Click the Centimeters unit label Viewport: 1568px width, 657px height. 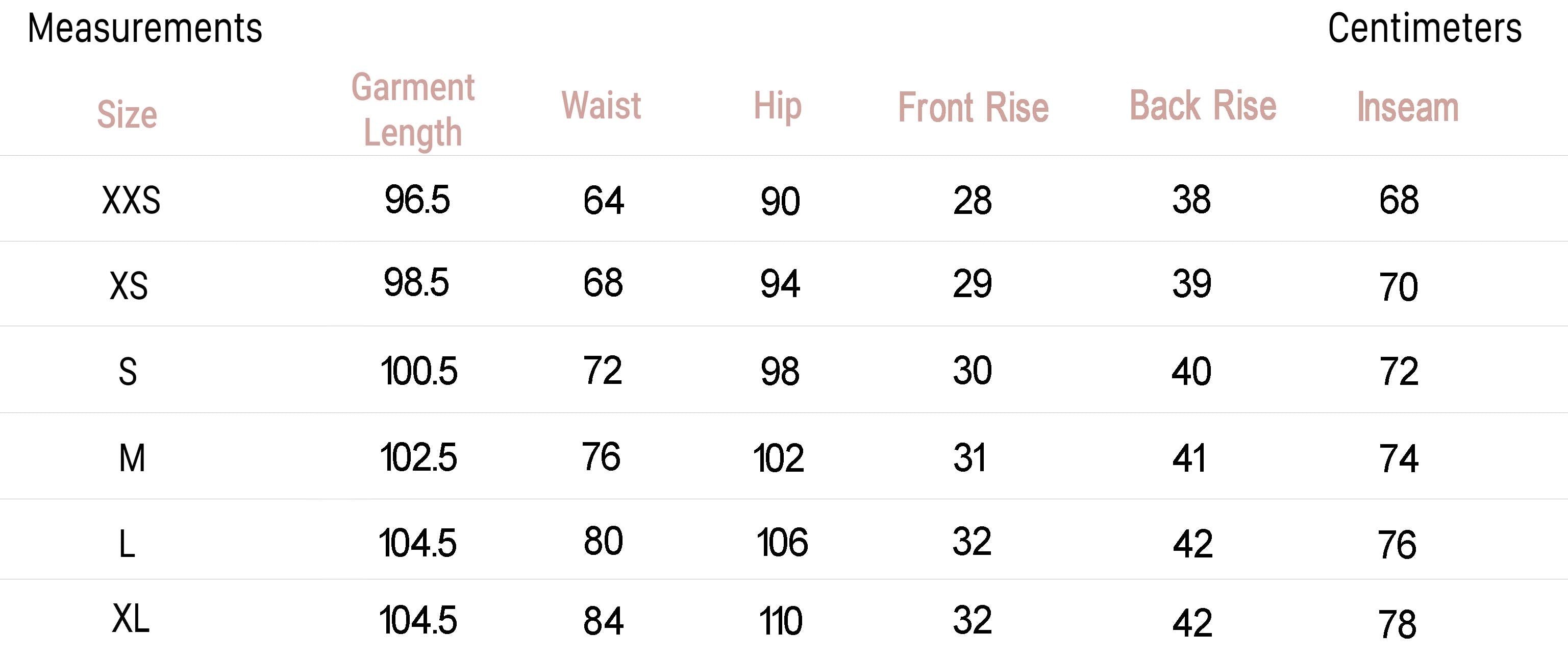click(x=1424, y=29)
